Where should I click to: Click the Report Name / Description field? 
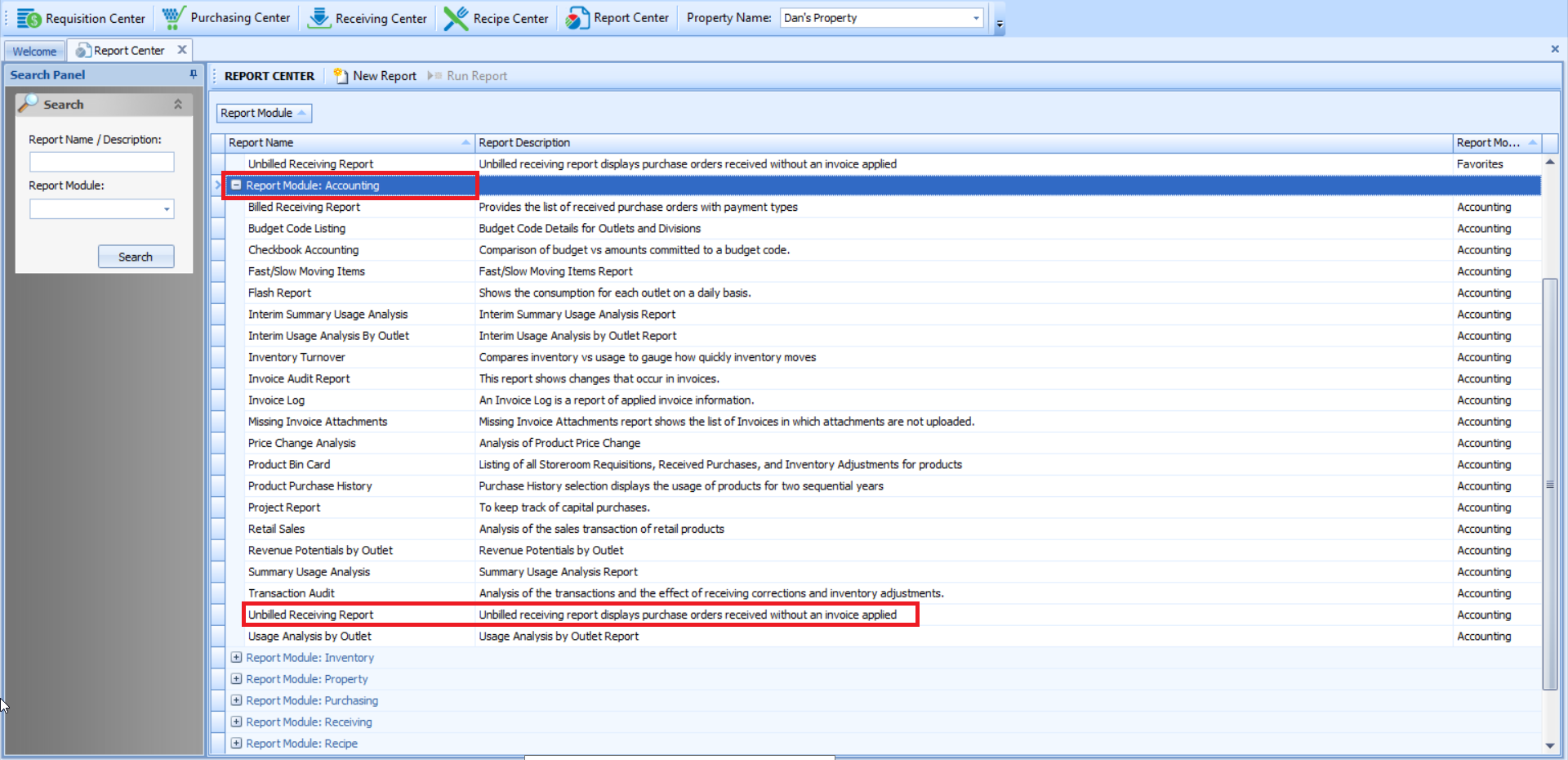(x=102, y=162)
